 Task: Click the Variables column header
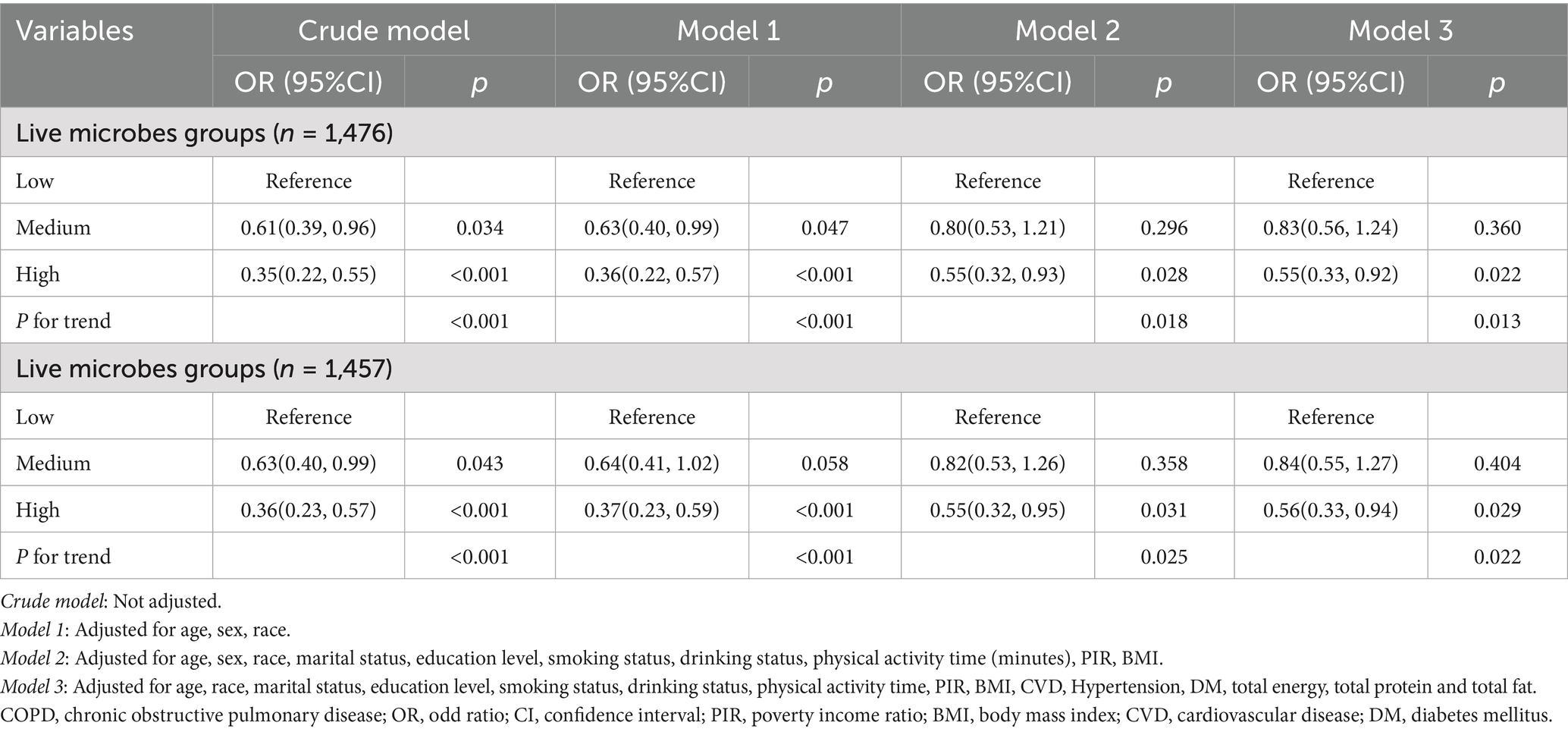(x=74, y=31)
